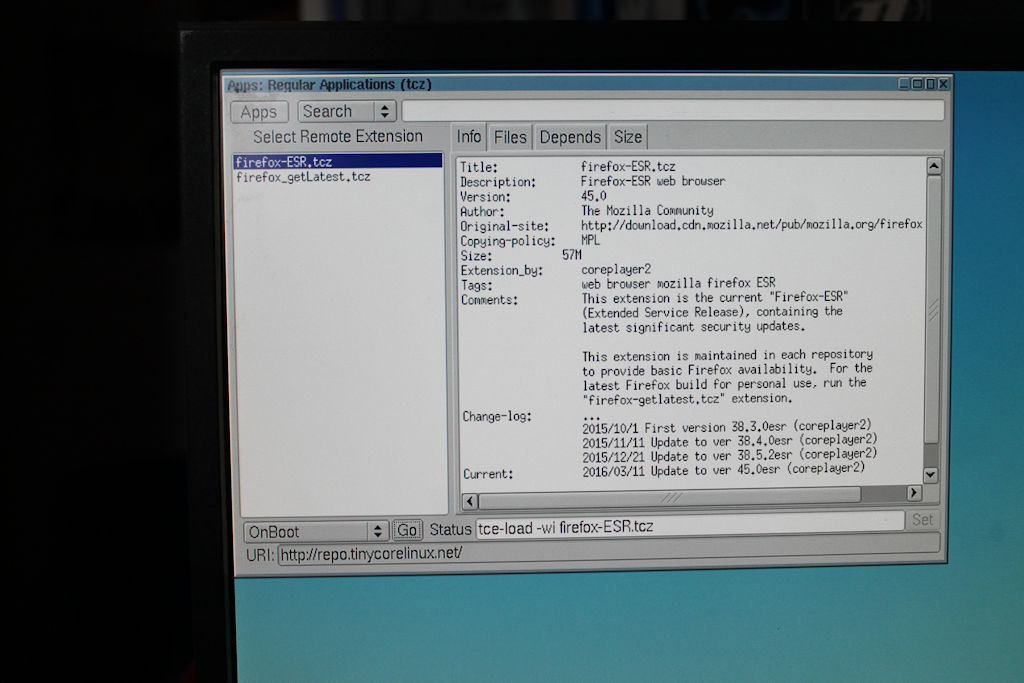Click the horizontal scrollbar thumb in info pane
1024x683 pixels.
click(670, 498)
